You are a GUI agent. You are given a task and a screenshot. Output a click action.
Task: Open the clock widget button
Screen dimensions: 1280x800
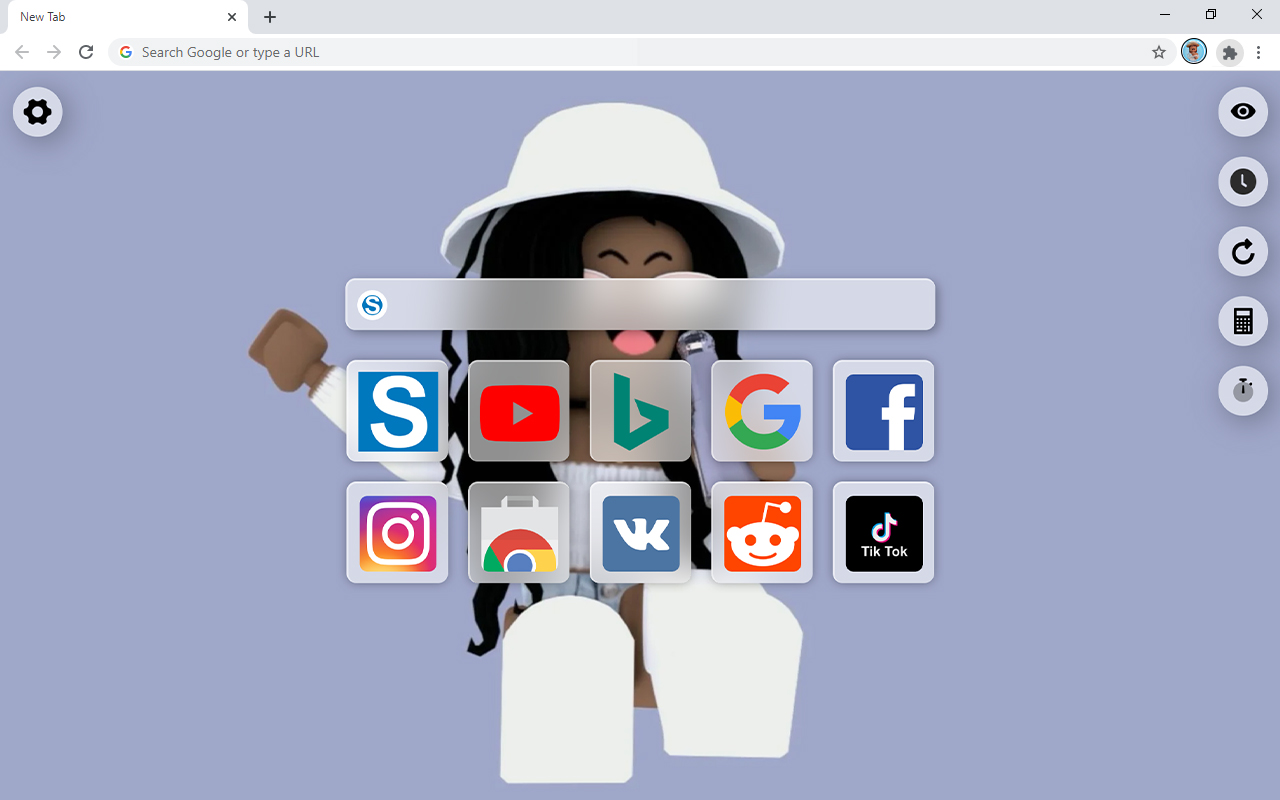coord(1243,181)
